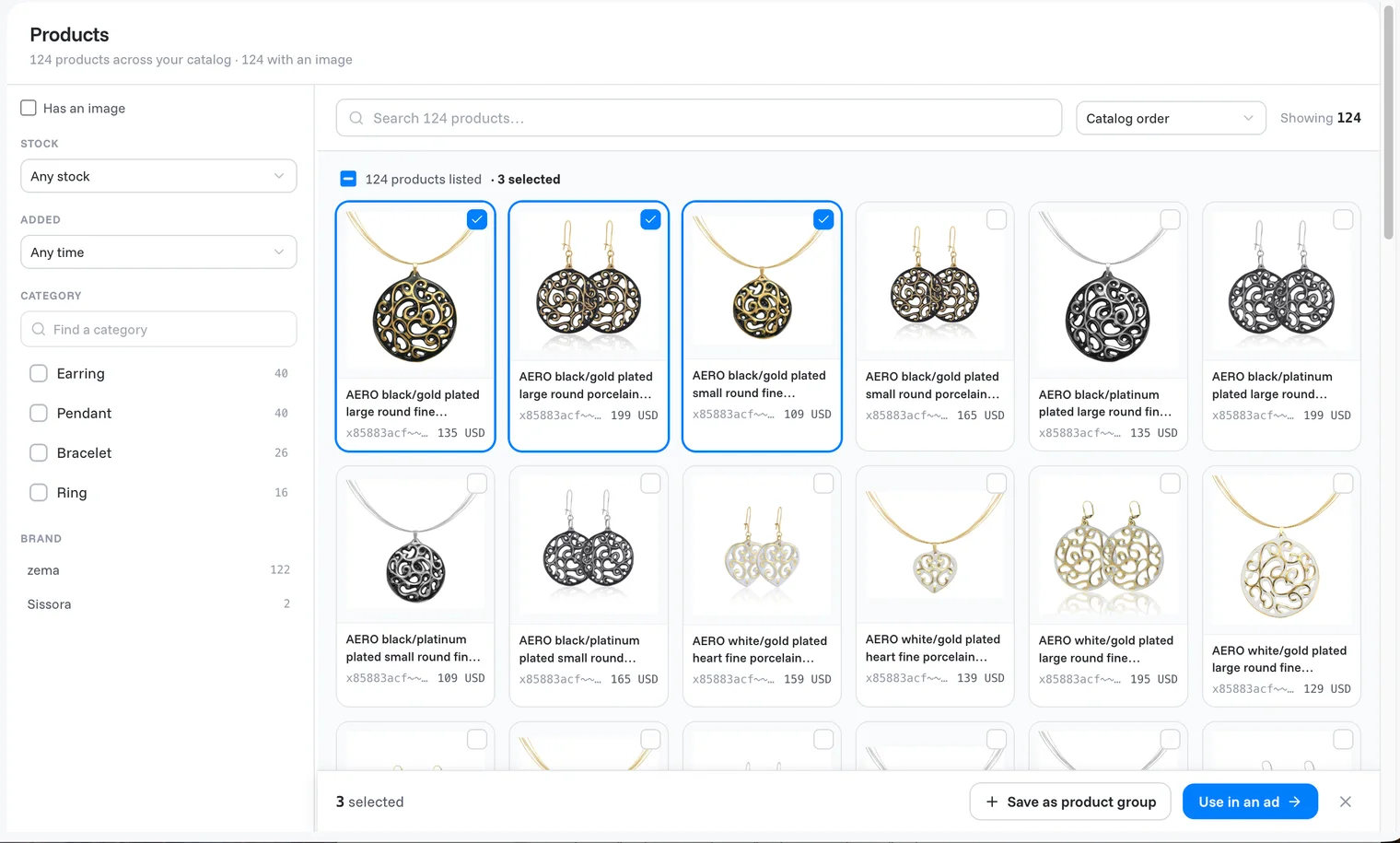Click the search magnifier icon in the products search bar
The width and height of the screenshot is (1400, 843).
[x=356, y=118]
